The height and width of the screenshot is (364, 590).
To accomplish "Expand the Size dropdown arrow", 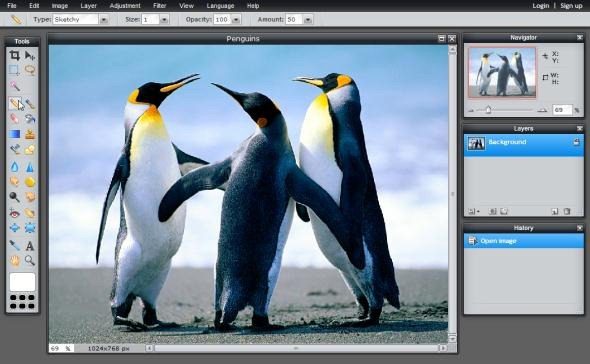I will point(164,20).
